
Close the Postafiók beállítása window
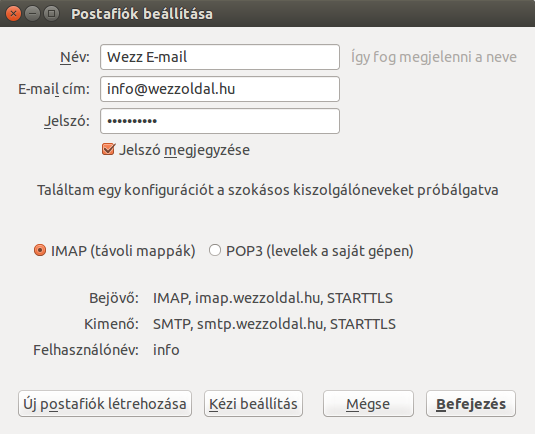[13, 14]
